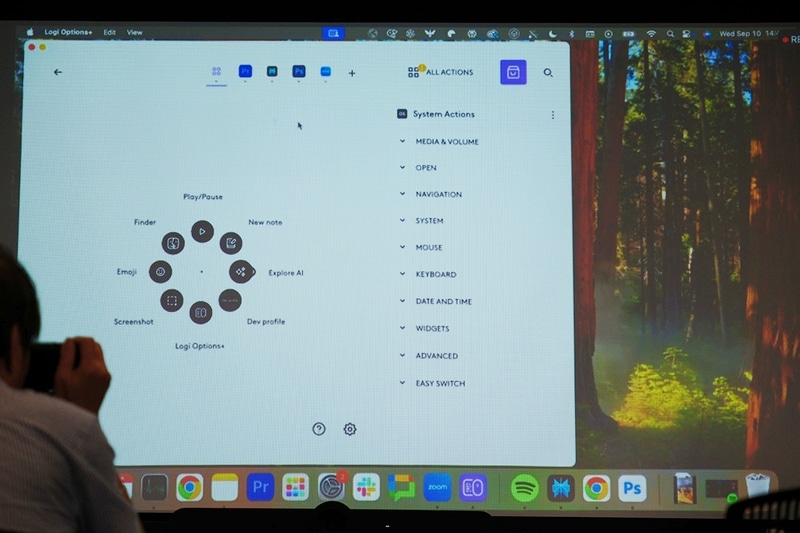
Task: Click the Bluetooth icon in menu bar
Action: tap(572, 34)
